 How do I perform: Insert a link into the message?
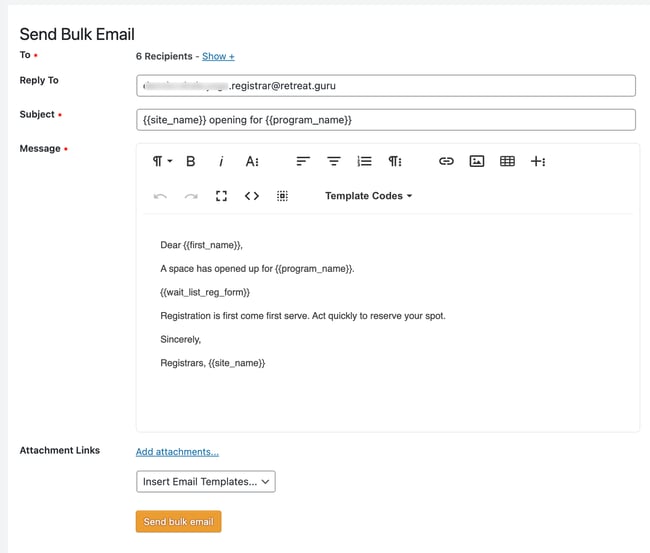pyautogui.click(x=446, y=161)
